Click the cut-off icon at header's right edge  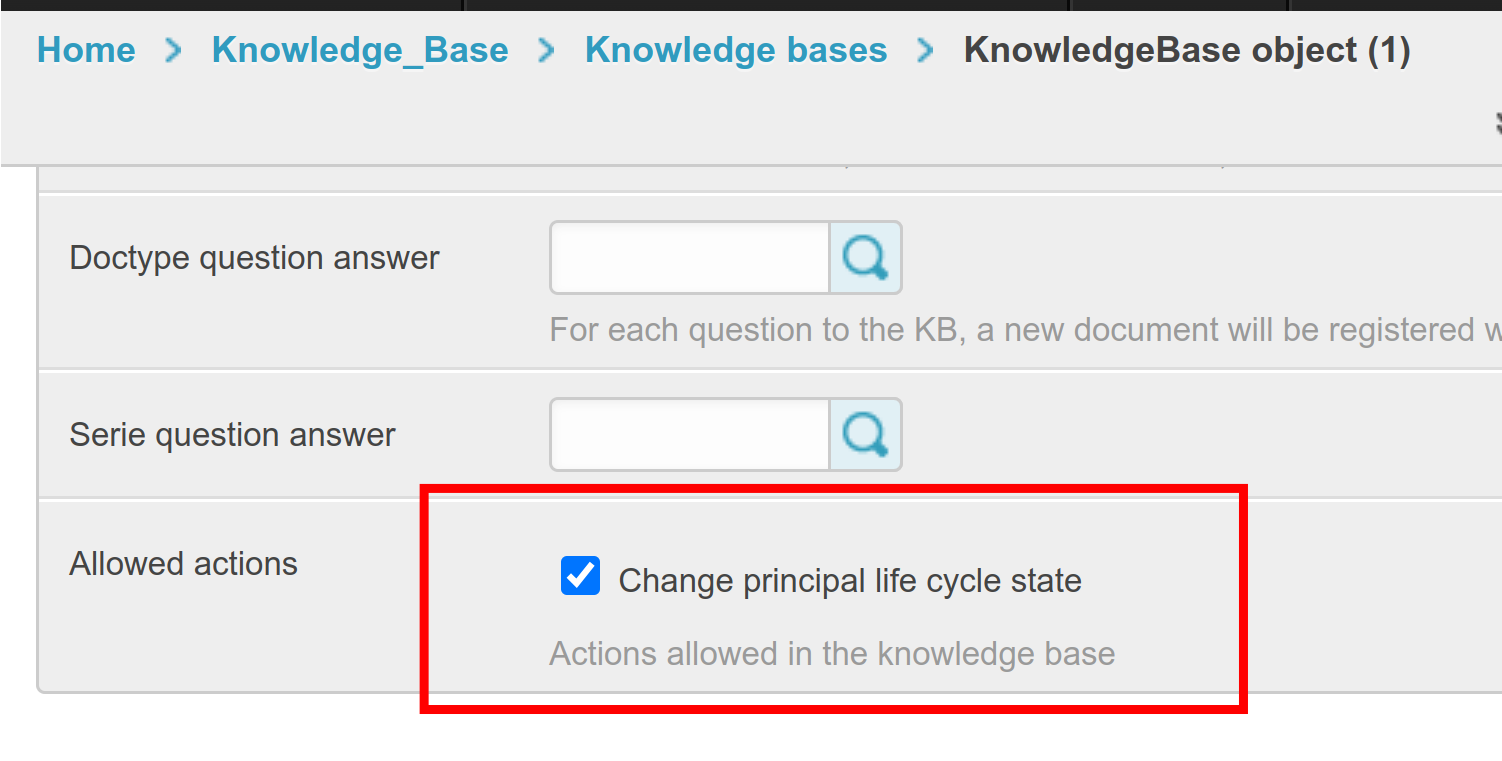click(x=1497, y=124)
